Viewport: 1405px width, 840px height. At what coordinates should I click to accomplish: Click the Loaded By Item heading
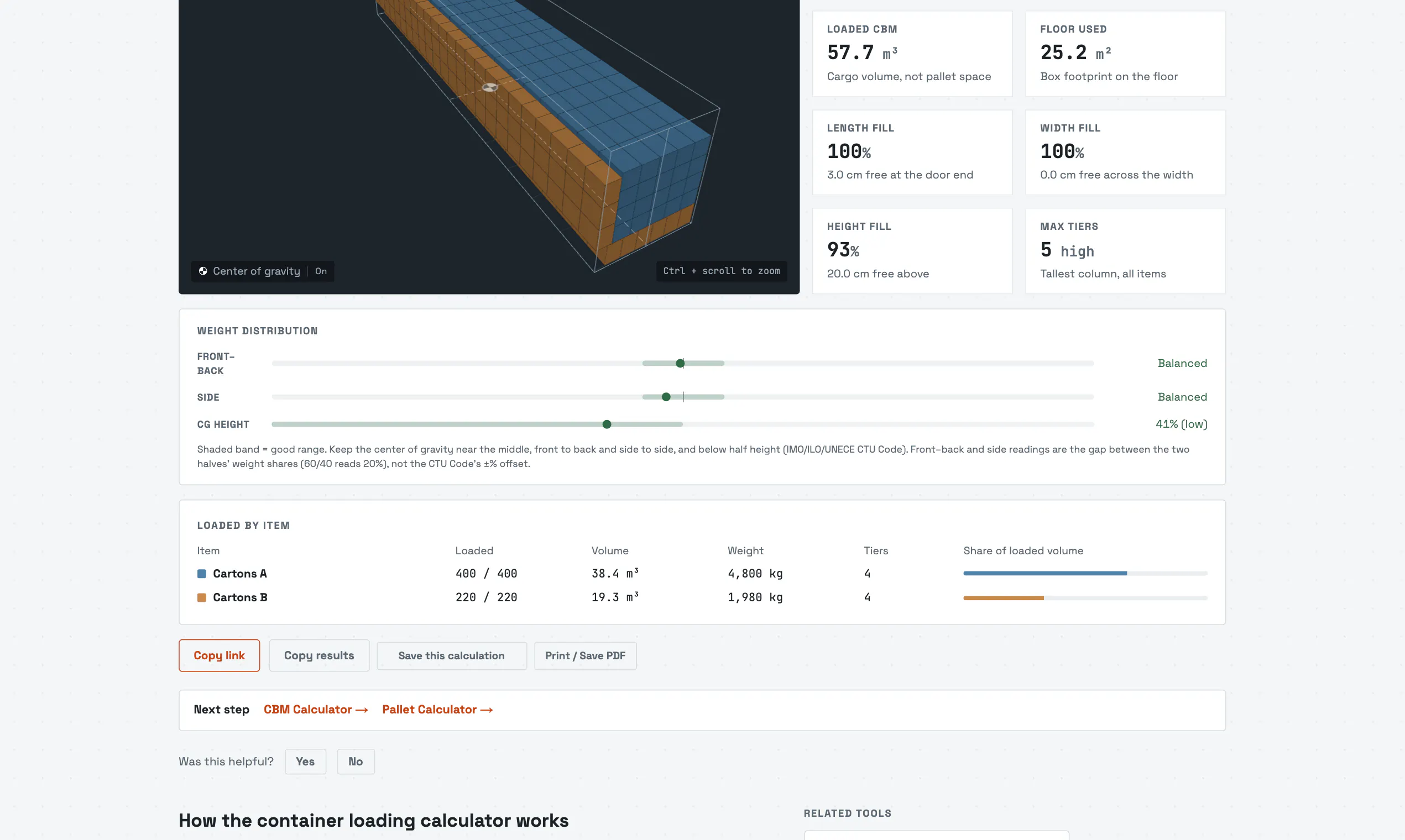click(x=243, y=526)
